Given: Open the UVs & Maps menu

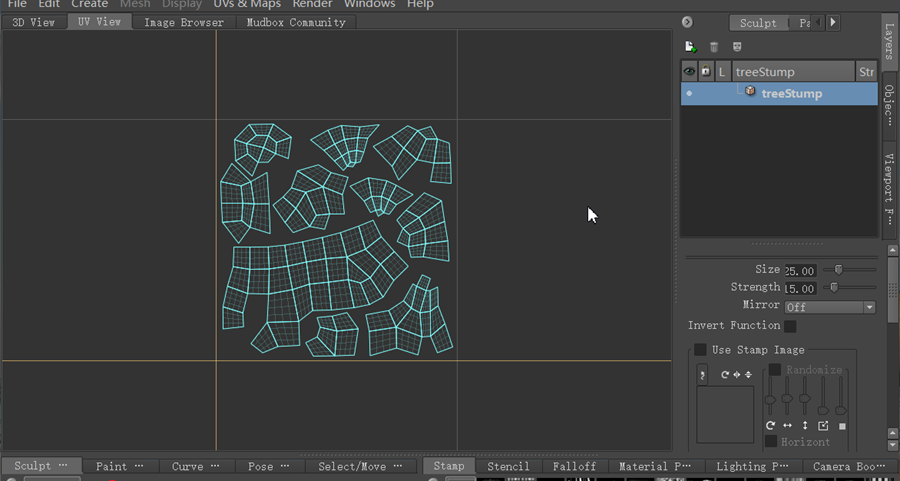Looking at the screenshot, I should point(247,4).
